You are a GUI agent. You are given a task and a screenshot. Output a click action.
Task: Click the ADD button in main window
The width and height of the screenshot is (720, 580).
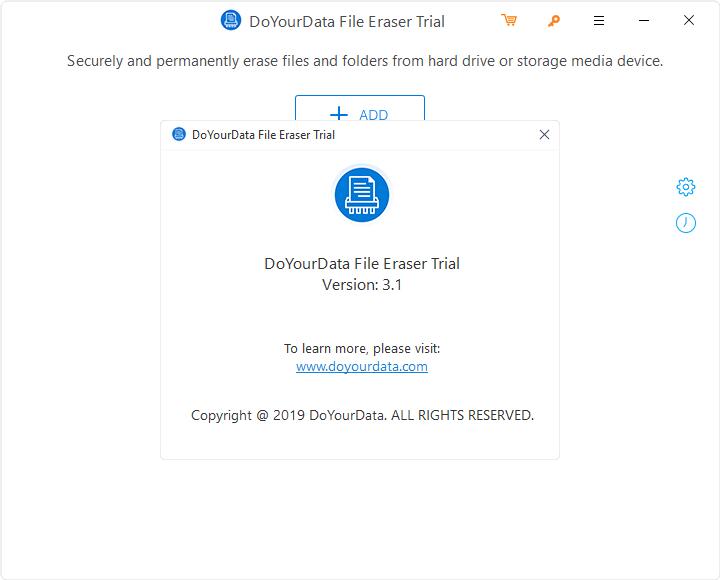tap(360, 108)
